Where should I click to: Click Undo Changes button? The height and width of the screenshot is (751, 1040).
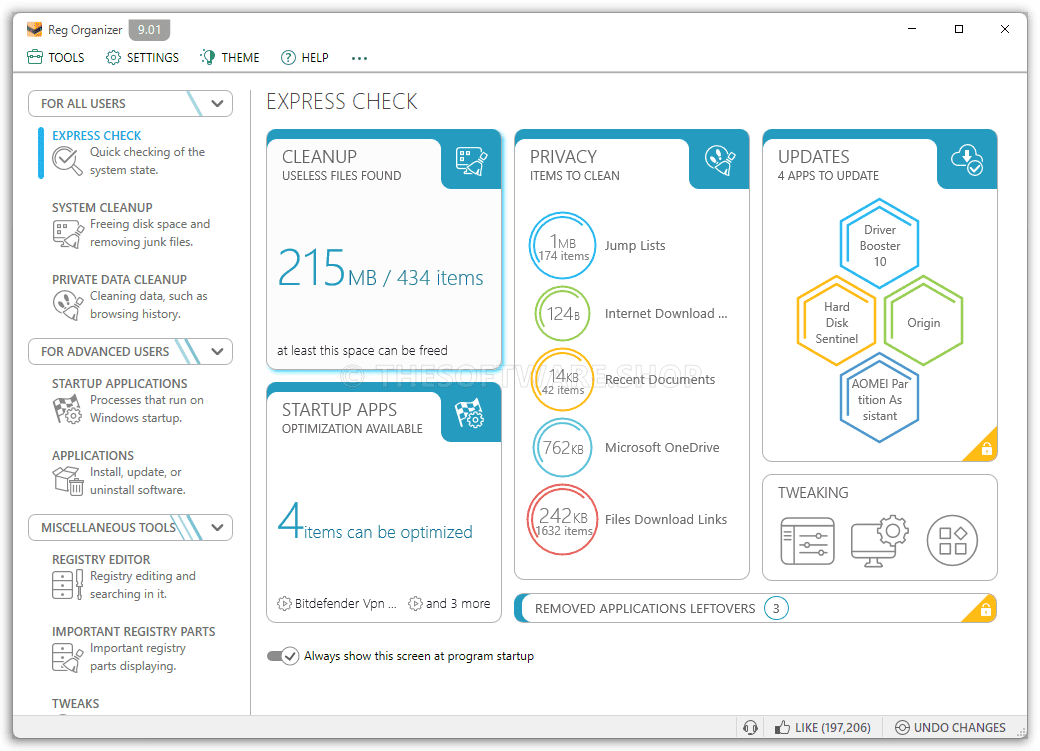point(950,728)
